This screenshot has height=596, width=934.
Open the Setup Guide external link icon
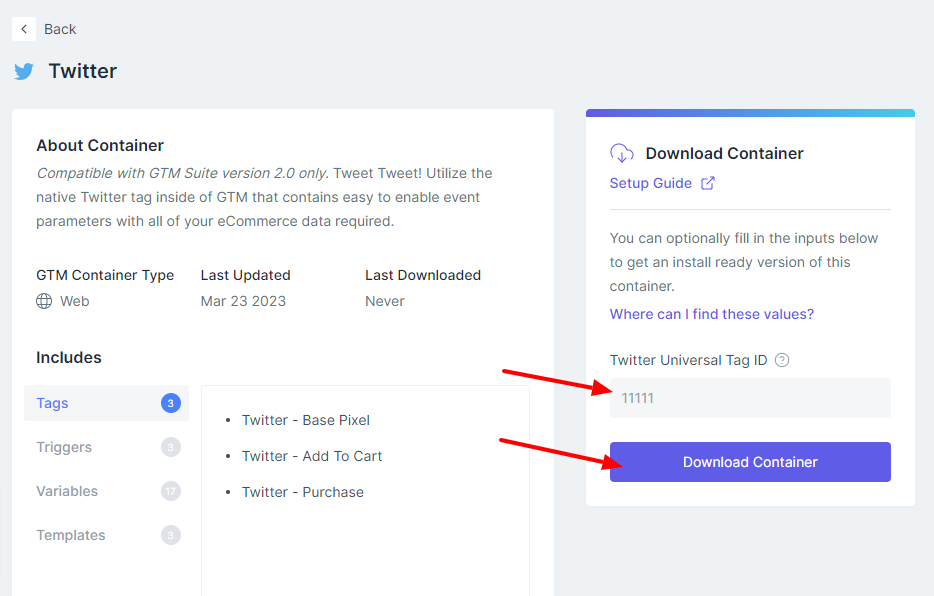tap(708, 183)
